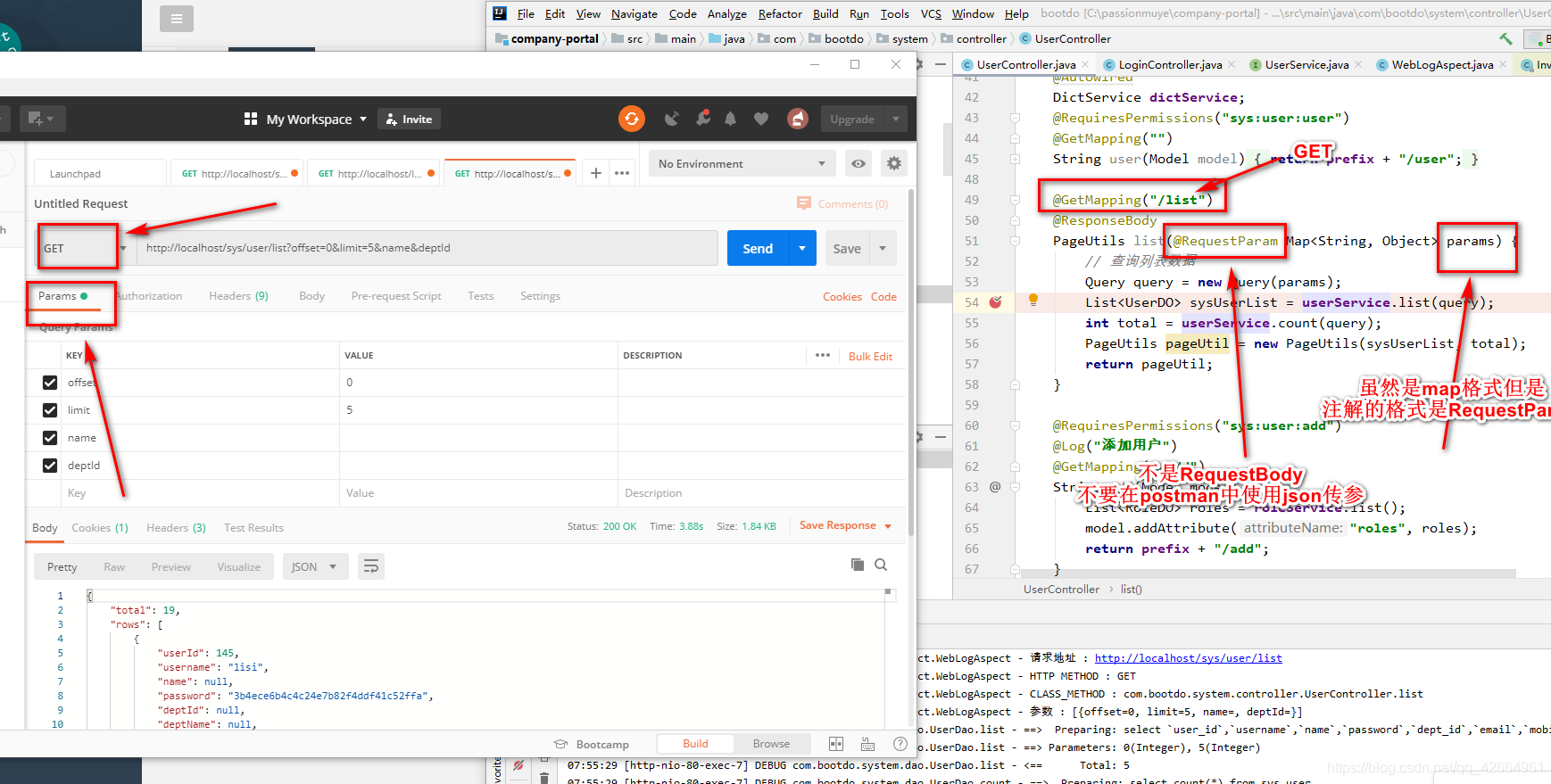This screenshot has width=1551, height=784.
Task: Click the gutter icon on line 63
Action: tap(995, 487)
